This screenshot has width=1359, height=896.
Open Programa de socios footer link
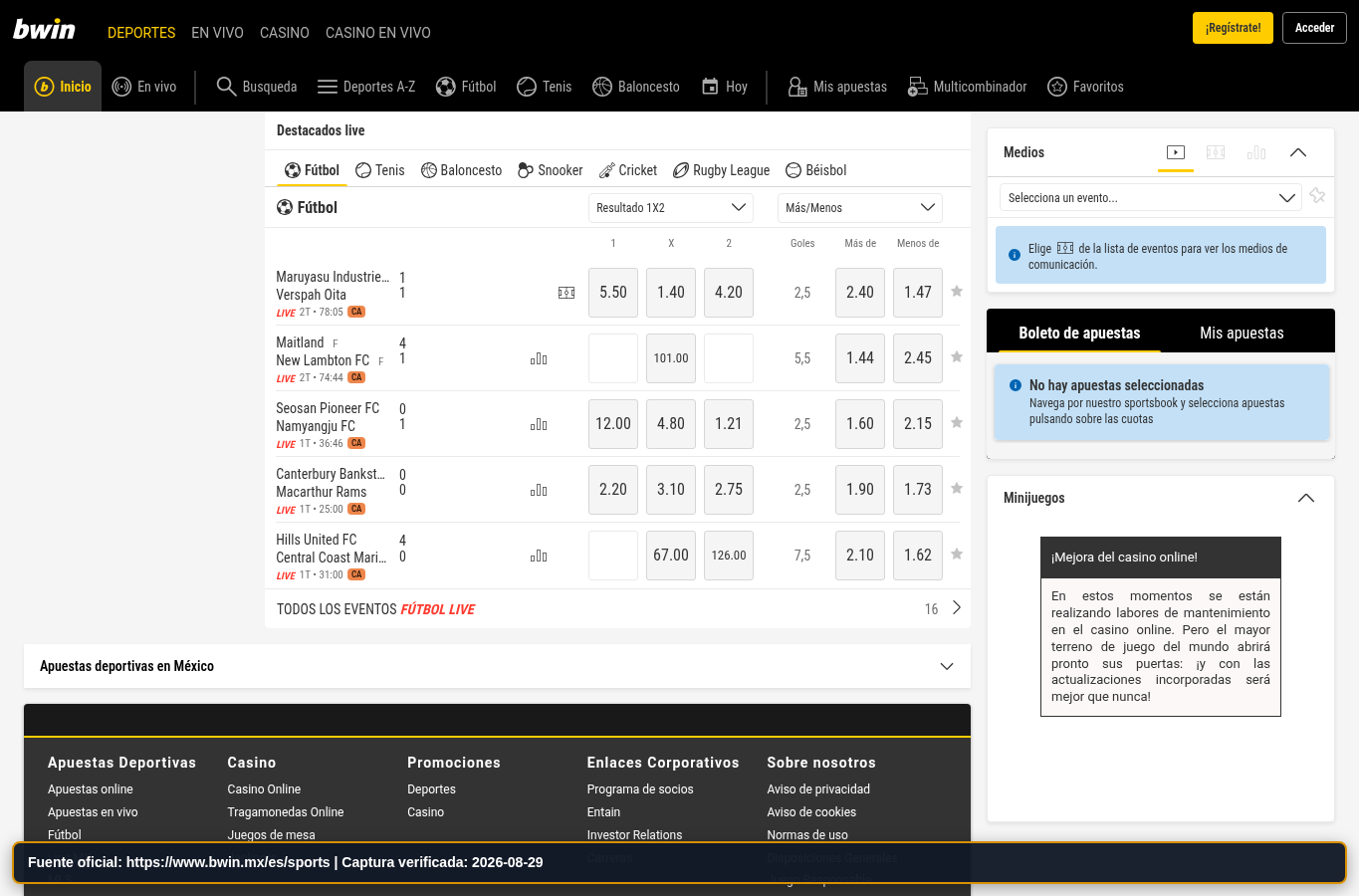640,789
